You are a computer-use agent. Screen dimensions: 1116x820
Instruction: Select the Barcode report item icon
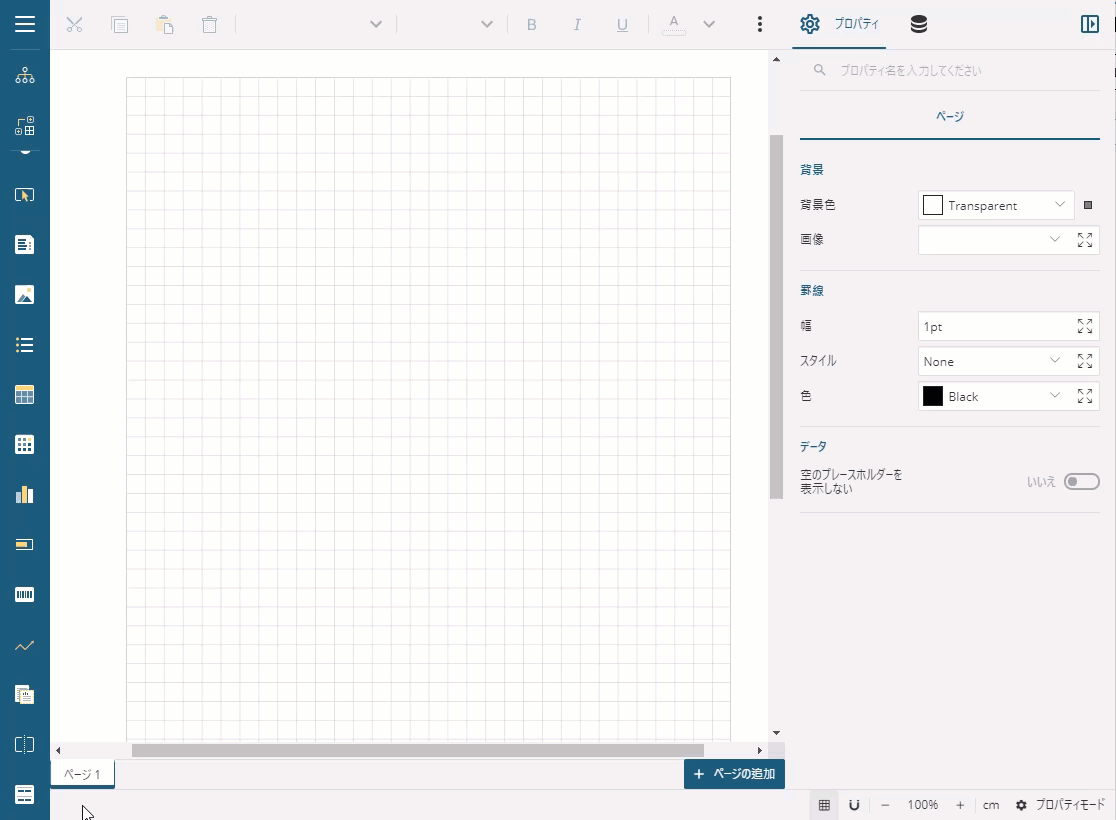[x=25, y=595]
